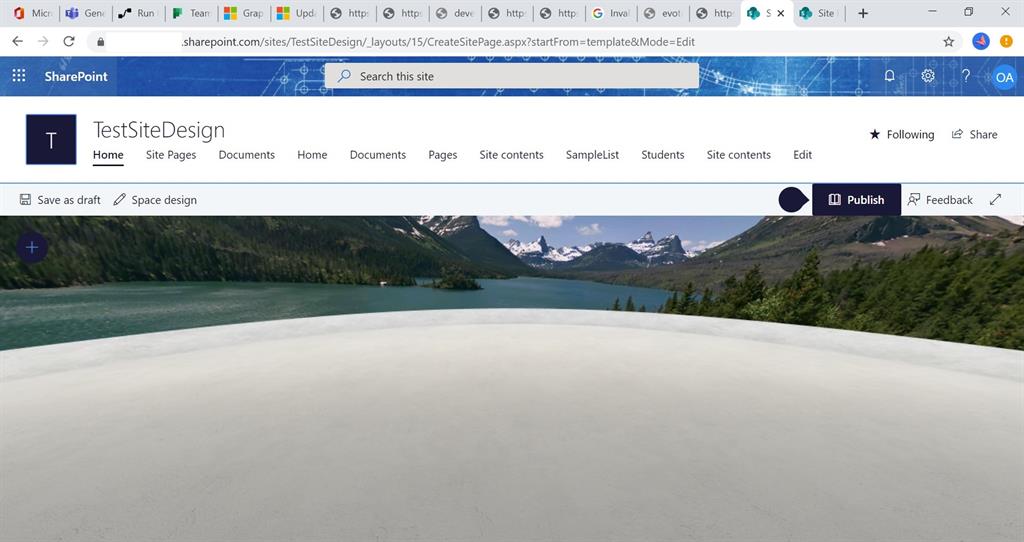Switch to the Site browser tab
This screenshot has width=1024, height=542.
(x=819, y=13)
